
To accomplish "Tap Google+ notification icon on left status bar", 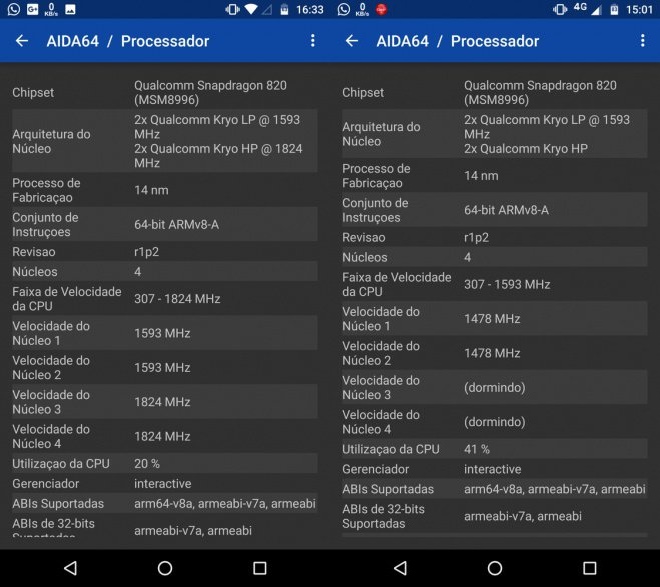I will [32, 9].
